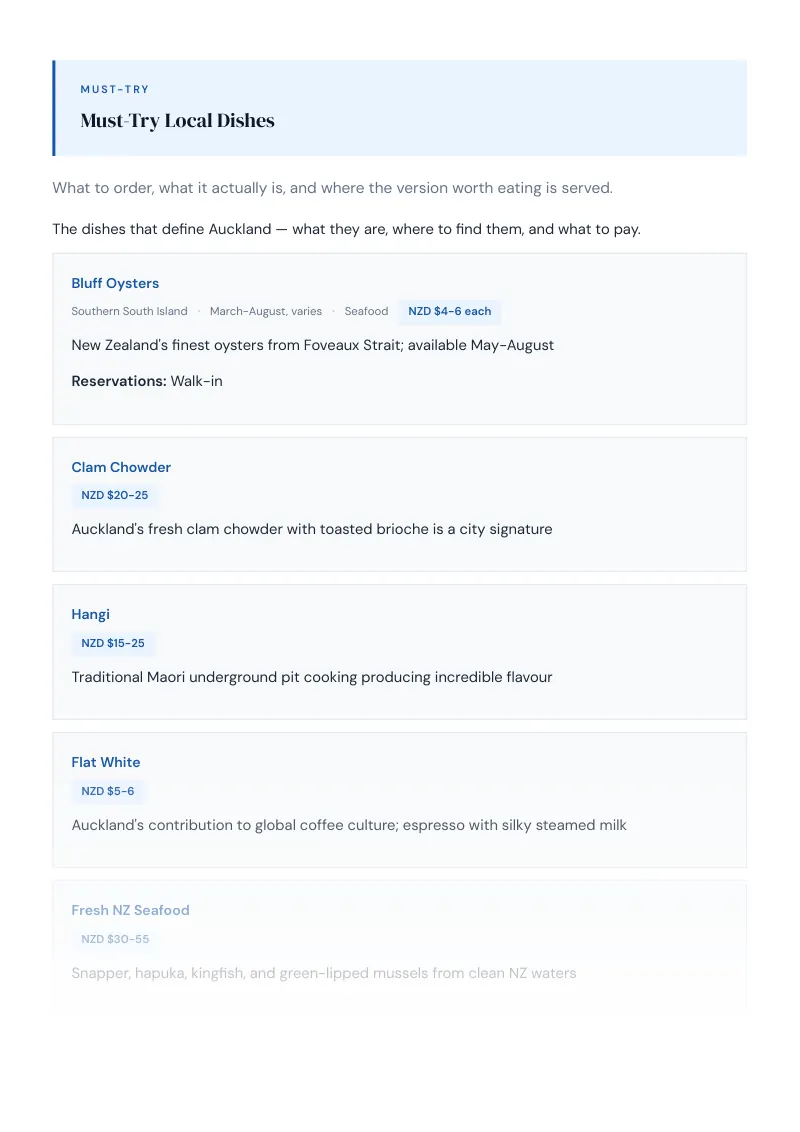Click the MUST-TRY section label
The width and height of the screenshot is (800, 1132).
[115, 90]
